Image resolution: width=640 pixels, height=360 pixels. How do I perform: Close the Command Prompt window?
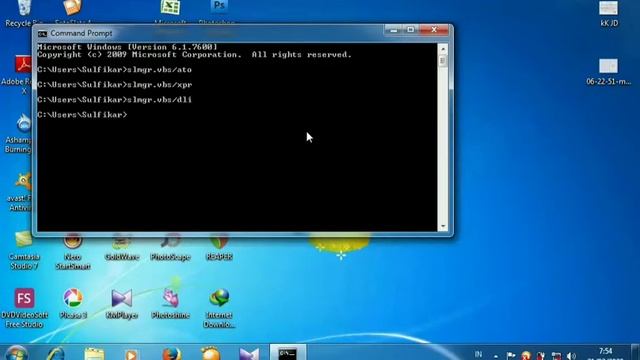[434, 30]
